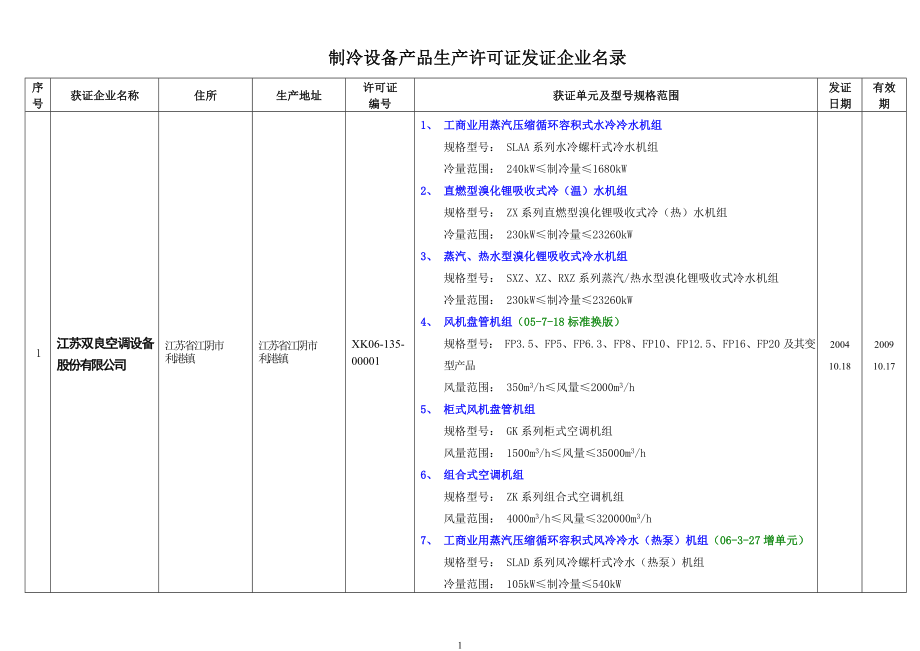
Task: Click license number XK06-135-00001
Action: [378, 352]
